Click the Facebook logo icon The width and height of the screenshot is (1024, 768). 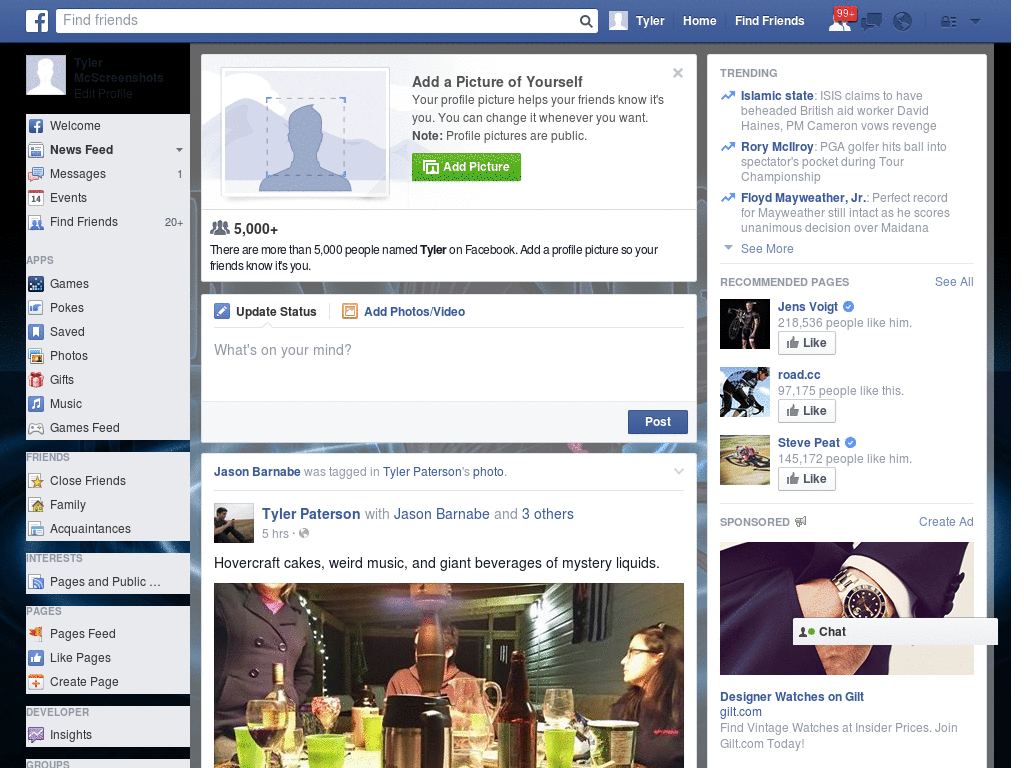(37, 21)
